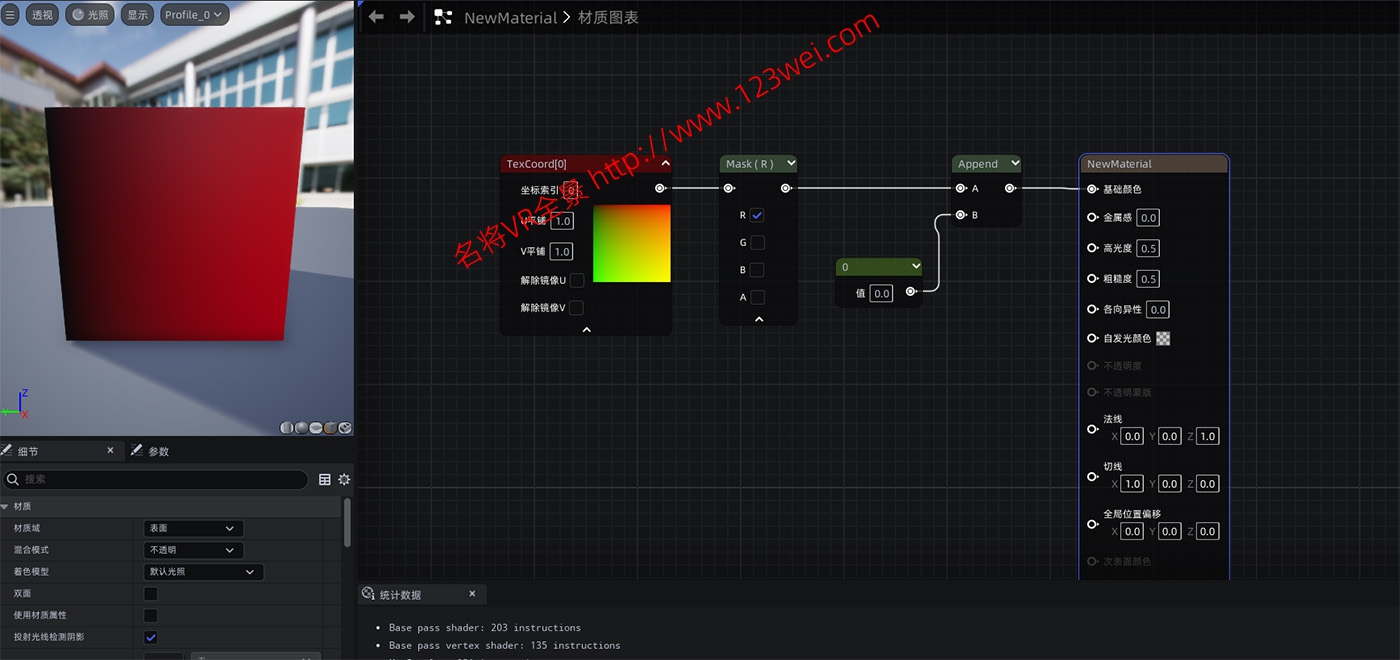Open the viewport hamburger menu icon
The image size is (1400, 660).
coord(10,14)
